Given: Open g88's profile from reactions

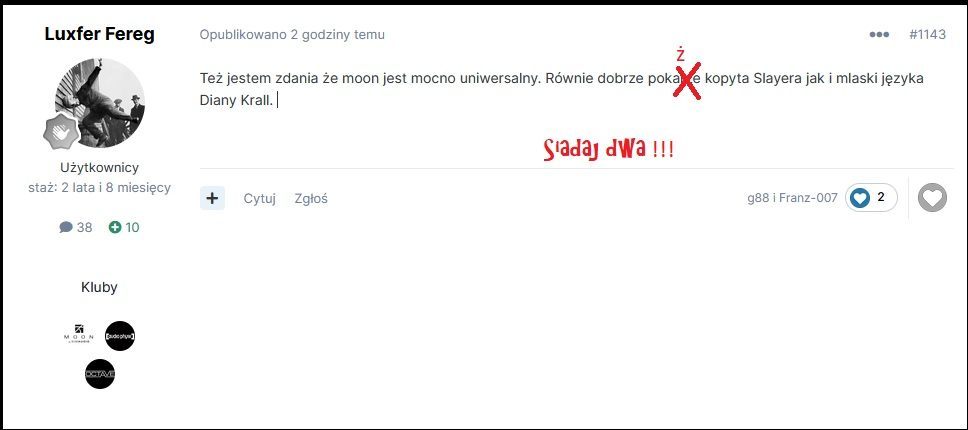Looking at the screenshot, I should [758, 197].
